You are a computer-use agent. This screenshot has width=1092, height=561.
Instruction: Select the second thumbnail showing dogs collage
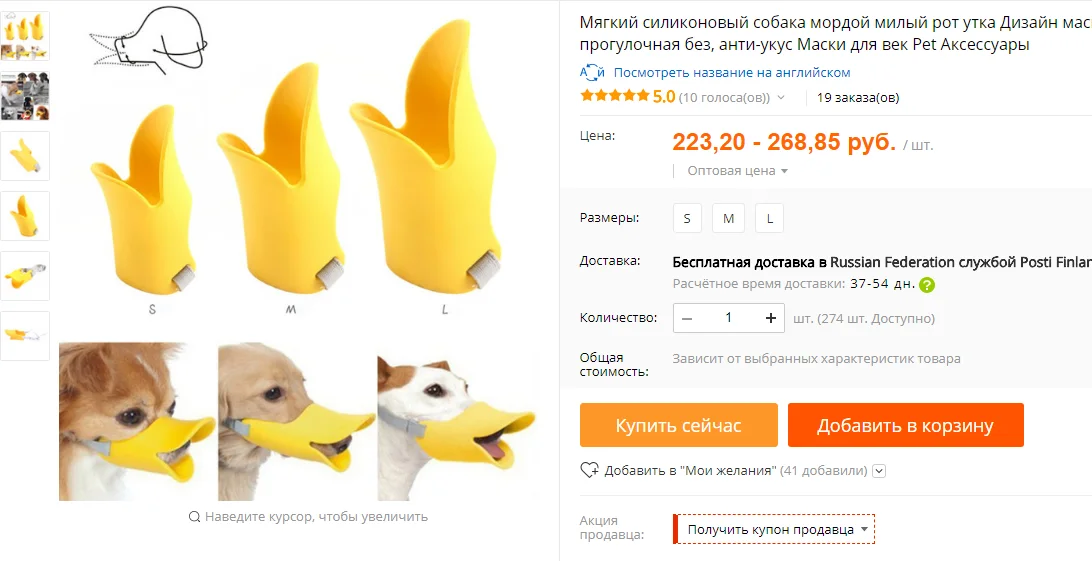[25, 96]
